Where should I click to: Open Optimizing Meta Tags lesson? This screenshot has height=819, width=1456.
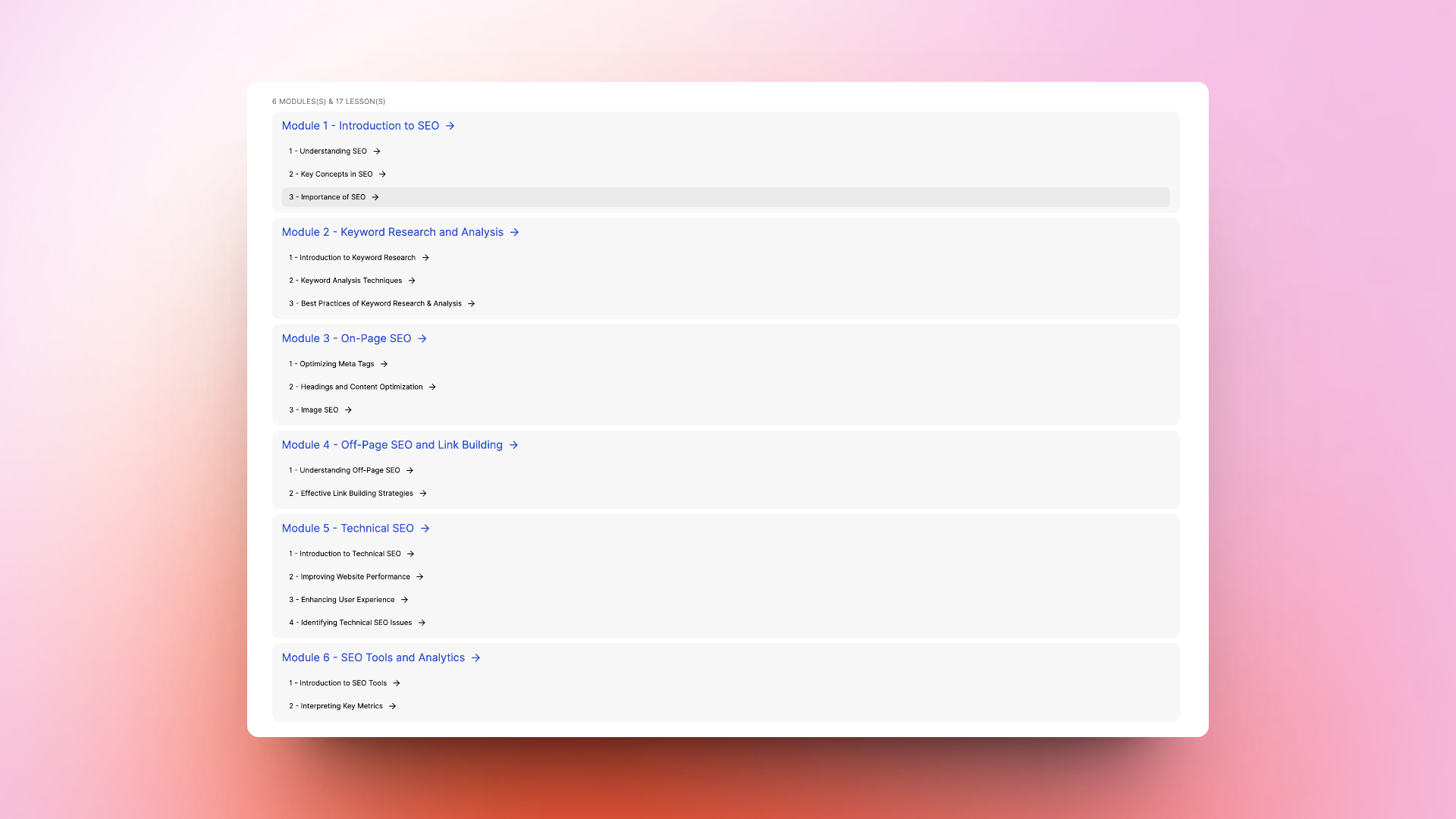pyautogui.click(x=331, y=364)
